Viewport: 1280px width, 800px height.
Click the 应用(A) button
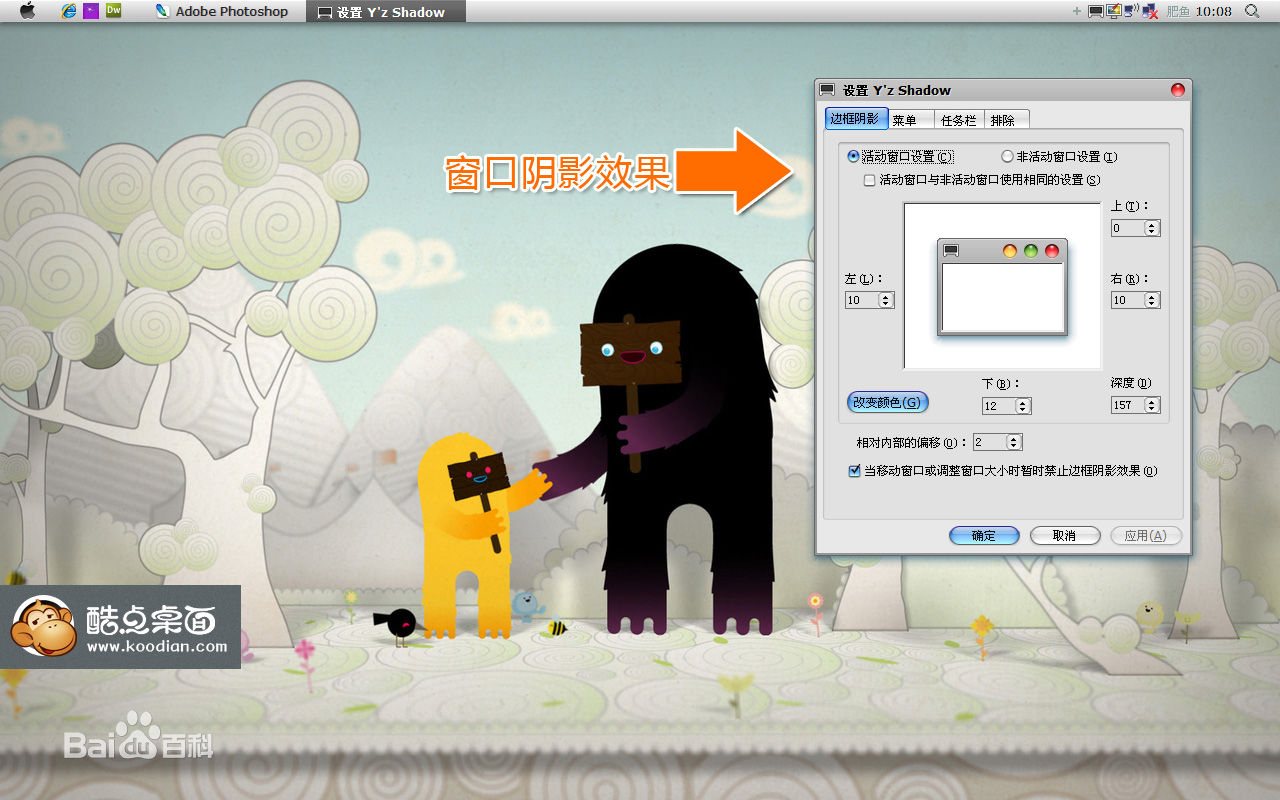pyautogui.click(x=1146, y=536)
